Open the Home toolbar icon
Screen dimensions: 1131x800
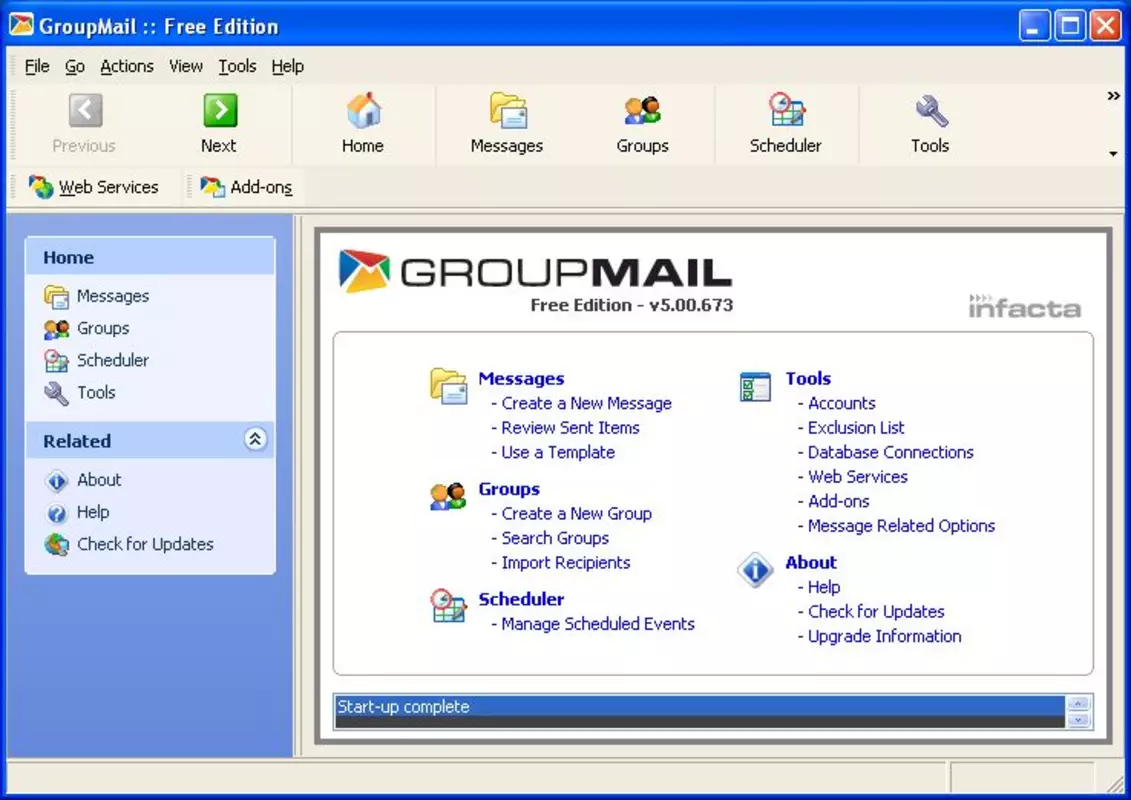pos(364,110)
